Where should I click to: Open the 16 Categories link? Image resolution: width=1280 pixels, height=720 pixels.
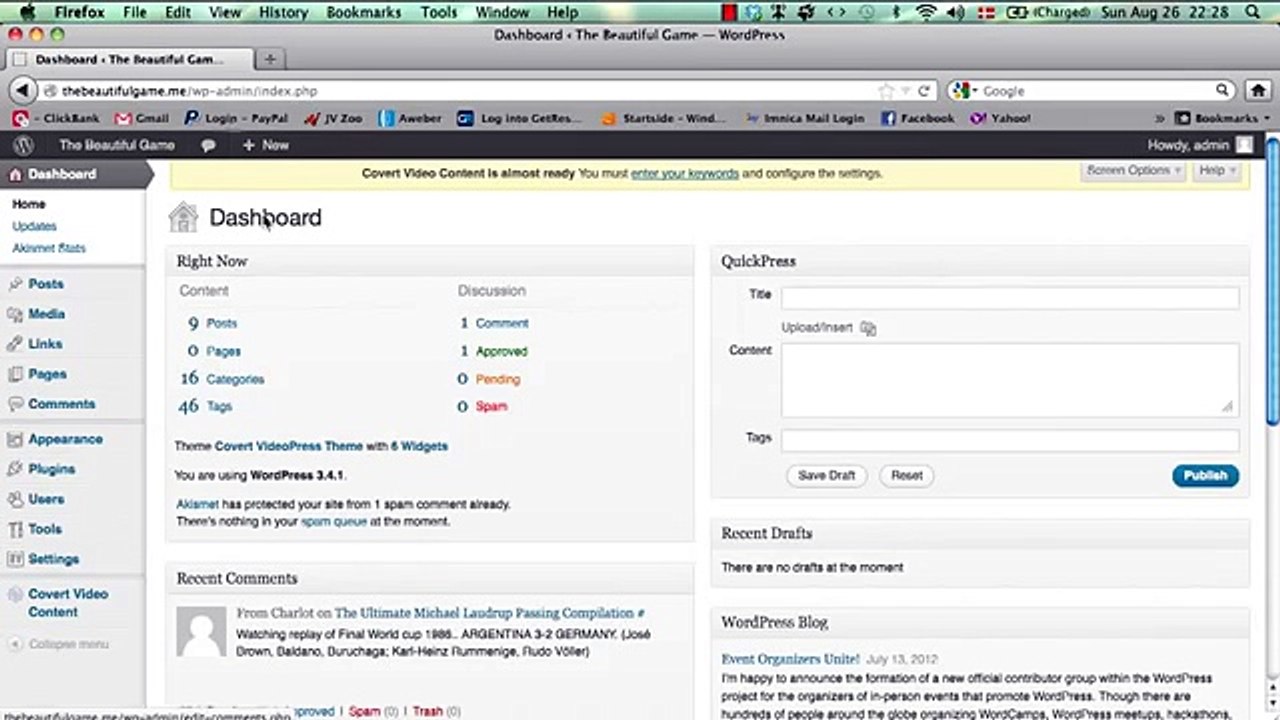(x=222, y=379)
